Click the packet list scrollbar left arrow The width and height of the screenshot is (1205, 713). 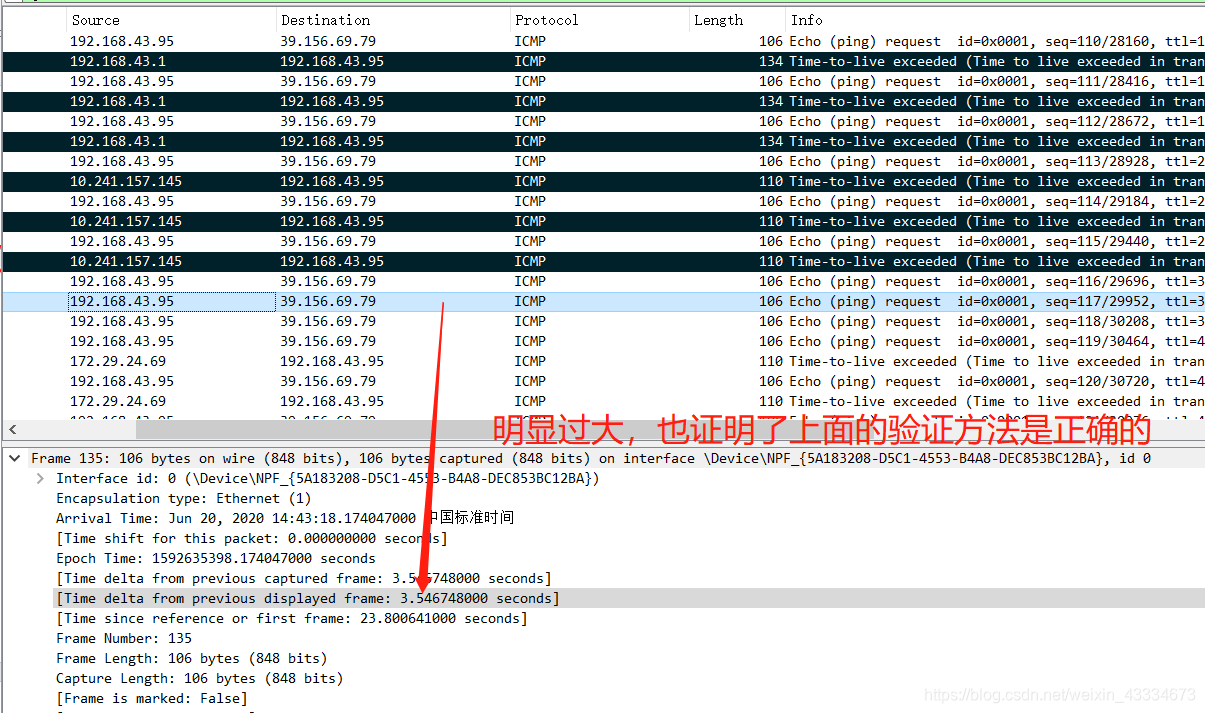(x=12, y=429)
